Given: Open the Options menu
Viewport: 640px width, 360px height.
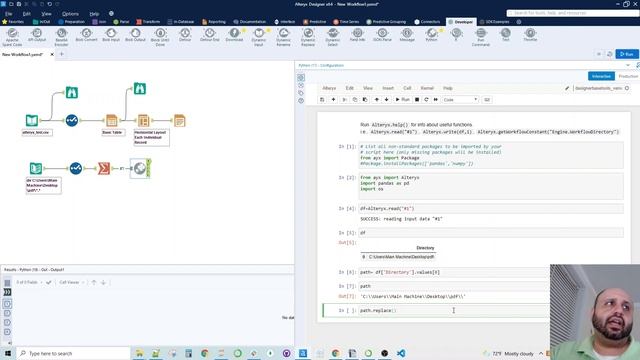Looking at the screenshot, I should [70, 14].
